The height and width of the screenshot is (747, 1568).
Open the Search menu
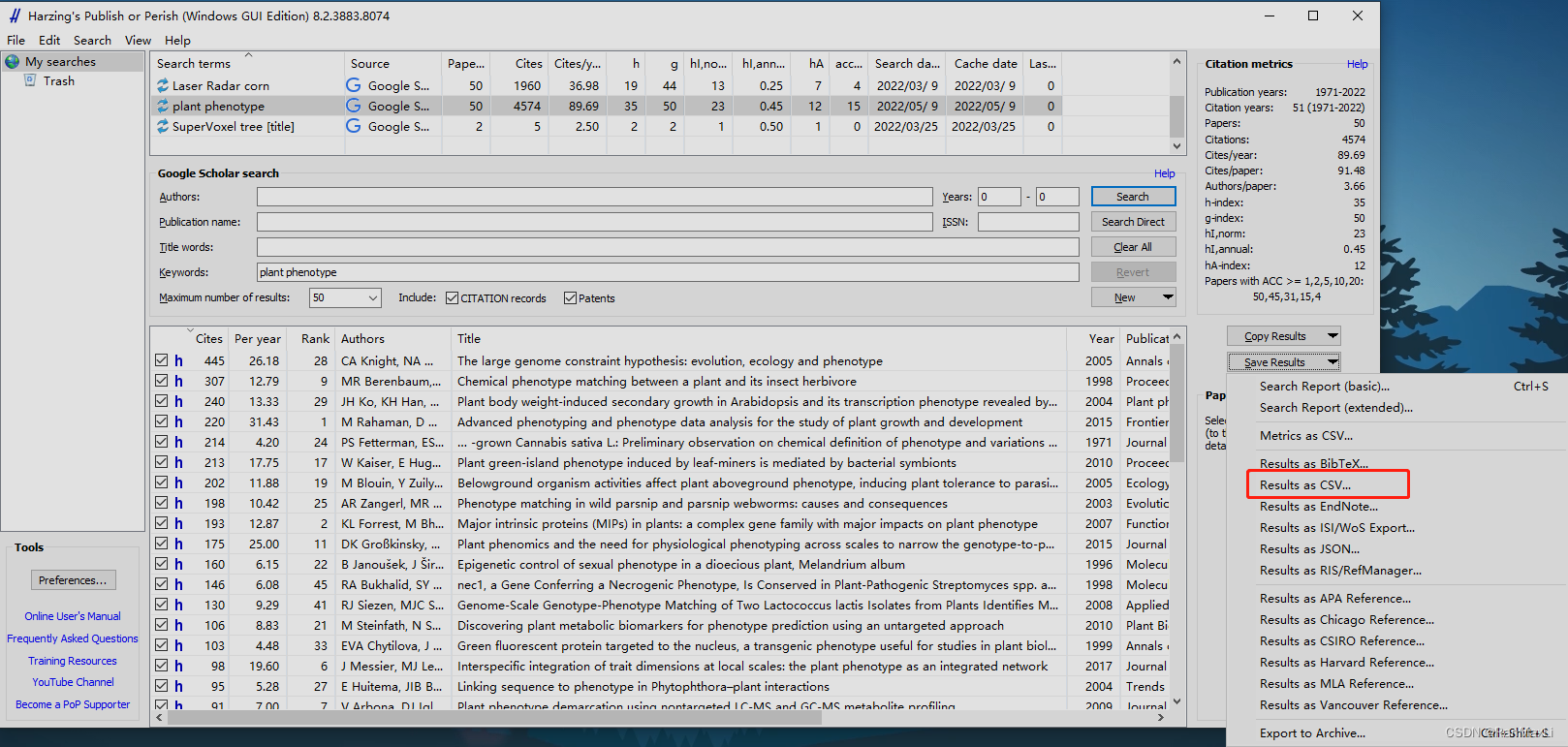click(x=92, y=40)
